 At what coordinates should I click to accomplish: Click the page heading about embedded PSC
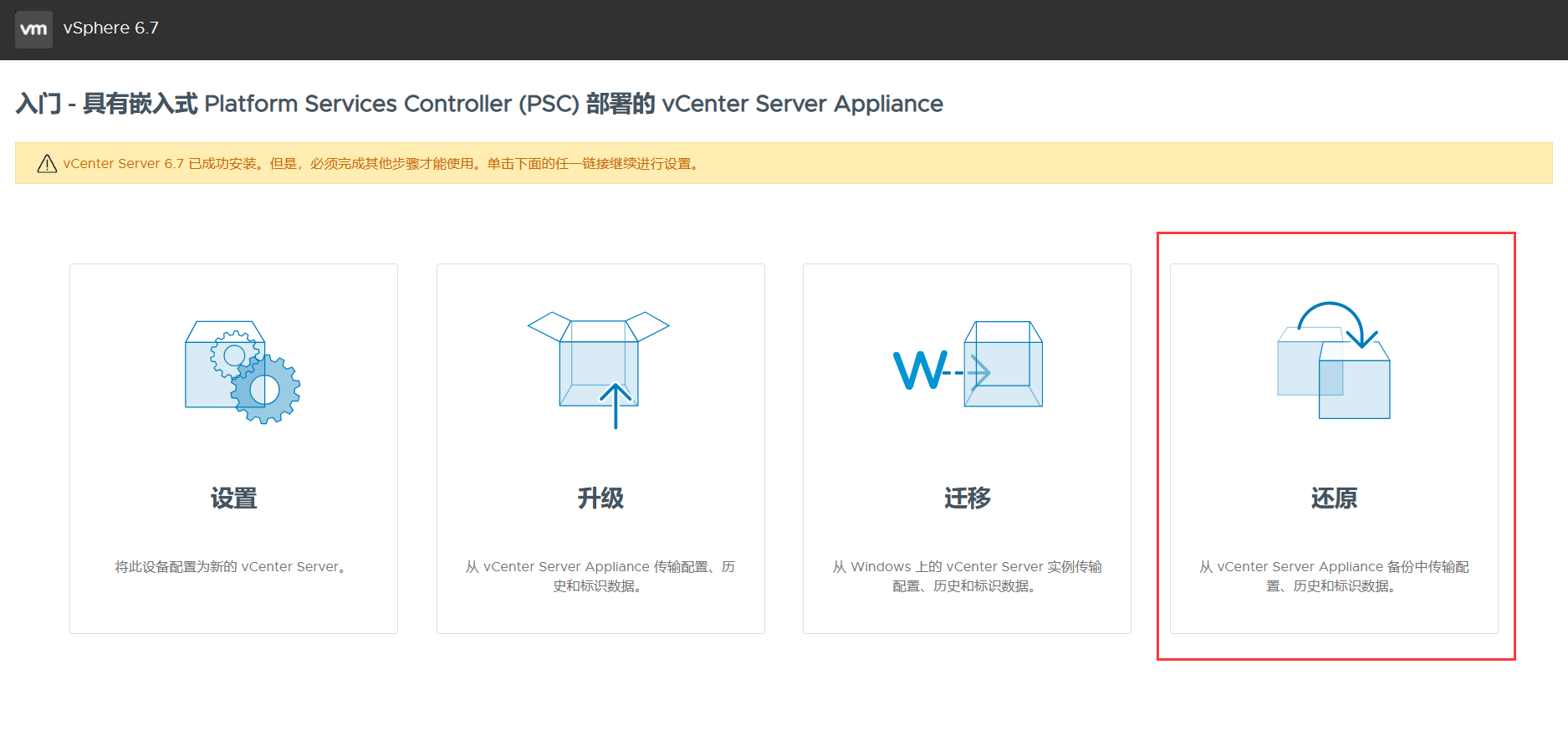pyautogui.click(x=479, y=104)
